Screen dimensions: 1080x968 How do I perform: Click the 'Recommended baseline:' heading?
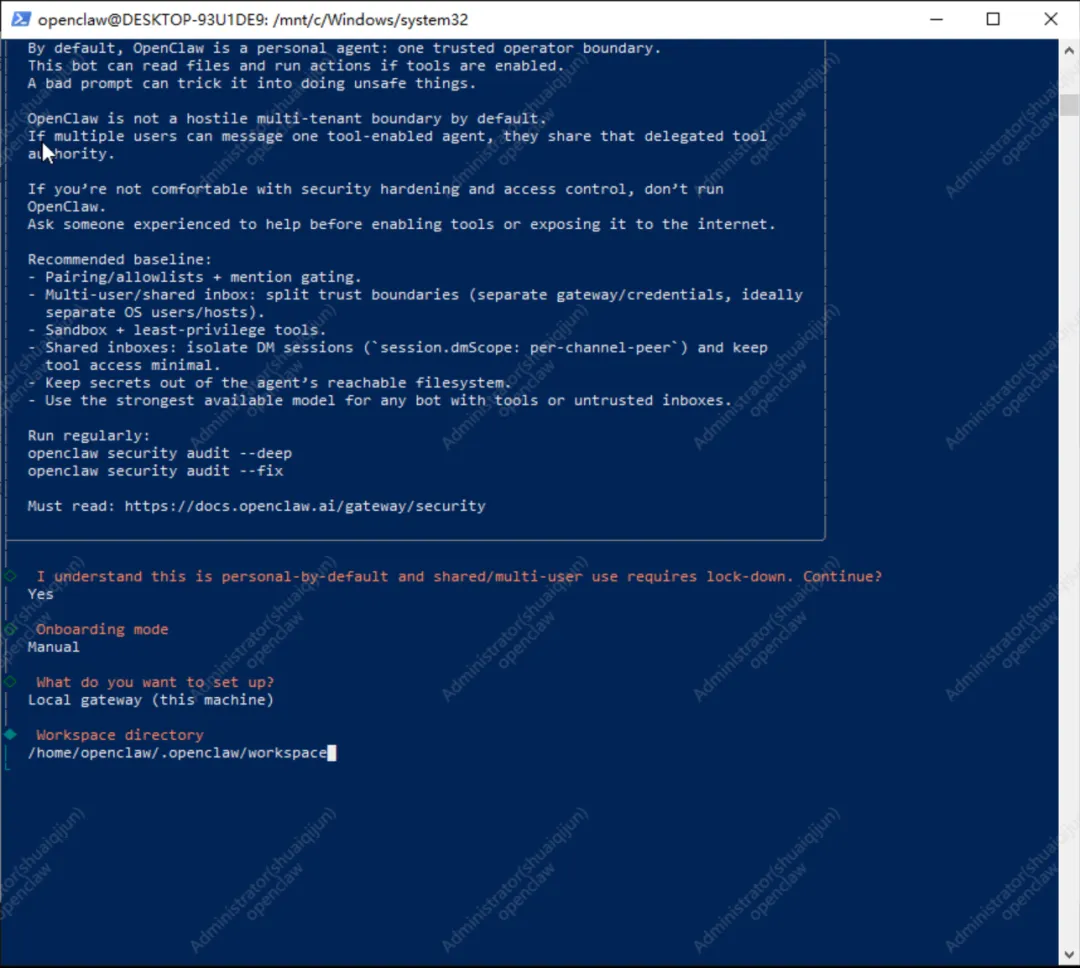point(120,260)
